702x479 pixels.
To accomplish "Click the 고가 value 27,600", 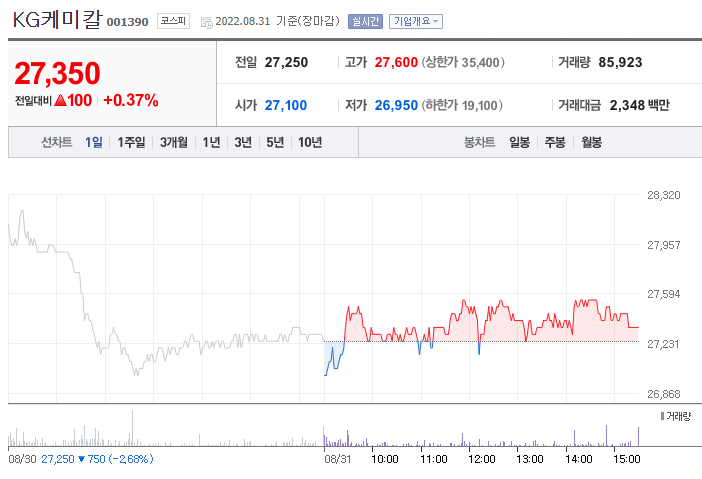I will (x=396, y=62).
